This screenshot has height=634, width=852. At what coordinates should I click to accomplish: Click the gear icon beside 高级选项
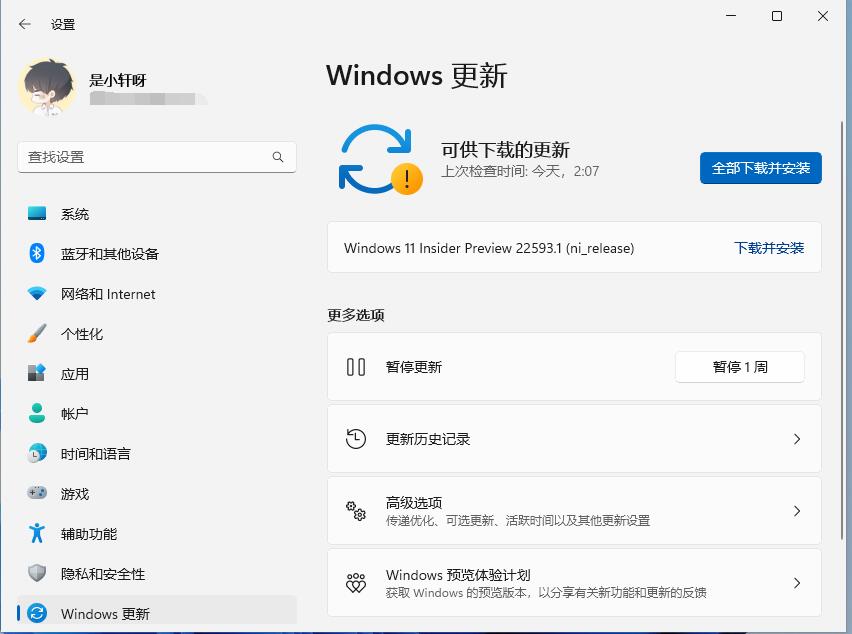[357, 510]
